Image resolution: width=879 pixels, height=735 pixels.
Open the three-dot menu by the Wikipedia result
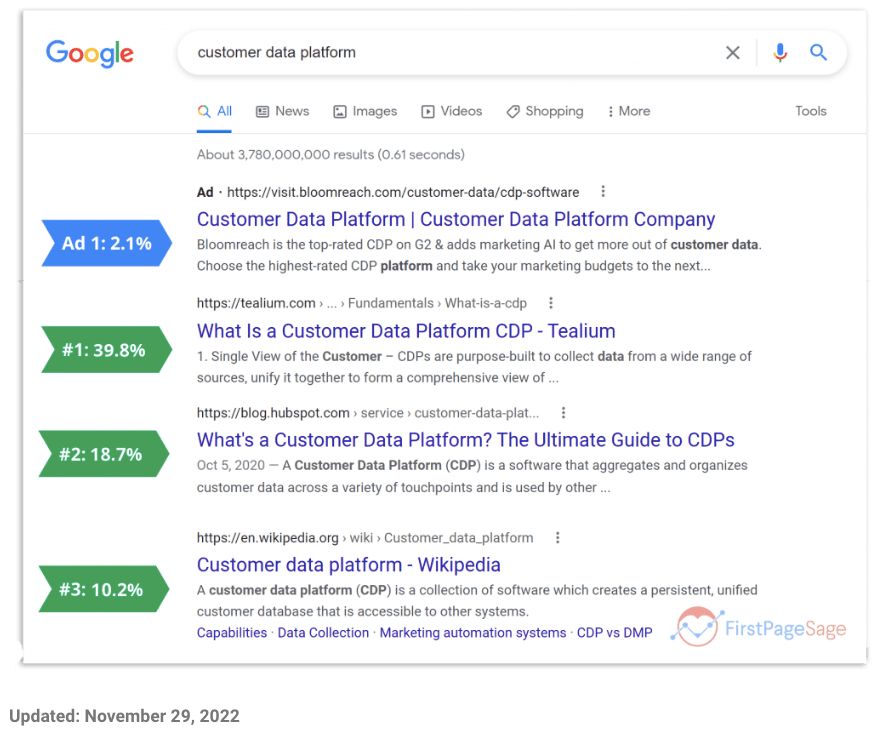coord(557,537)
